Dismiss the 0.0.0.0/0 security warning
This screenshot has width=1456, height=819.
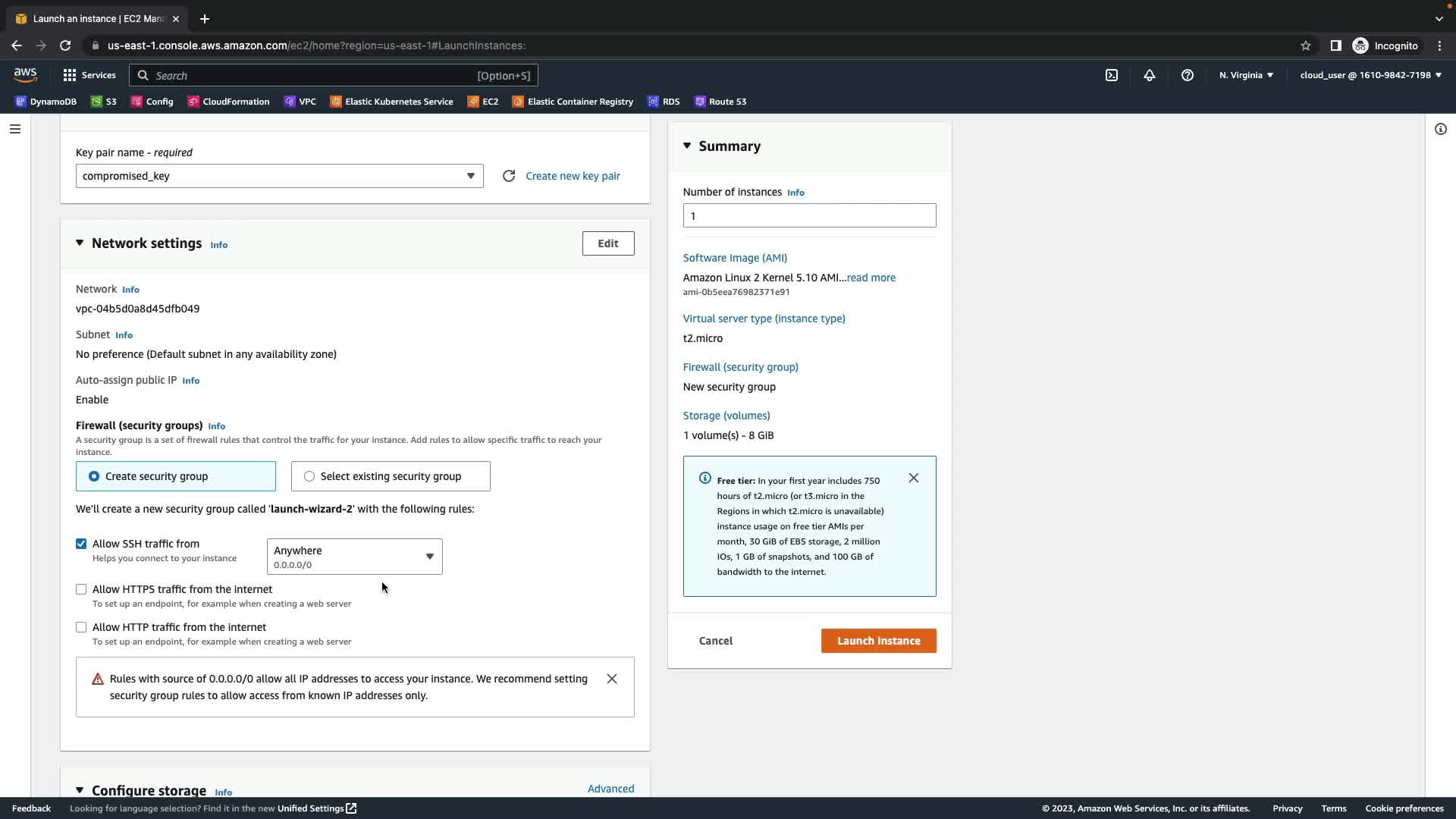pyautogui.click(x=611, y=679)
